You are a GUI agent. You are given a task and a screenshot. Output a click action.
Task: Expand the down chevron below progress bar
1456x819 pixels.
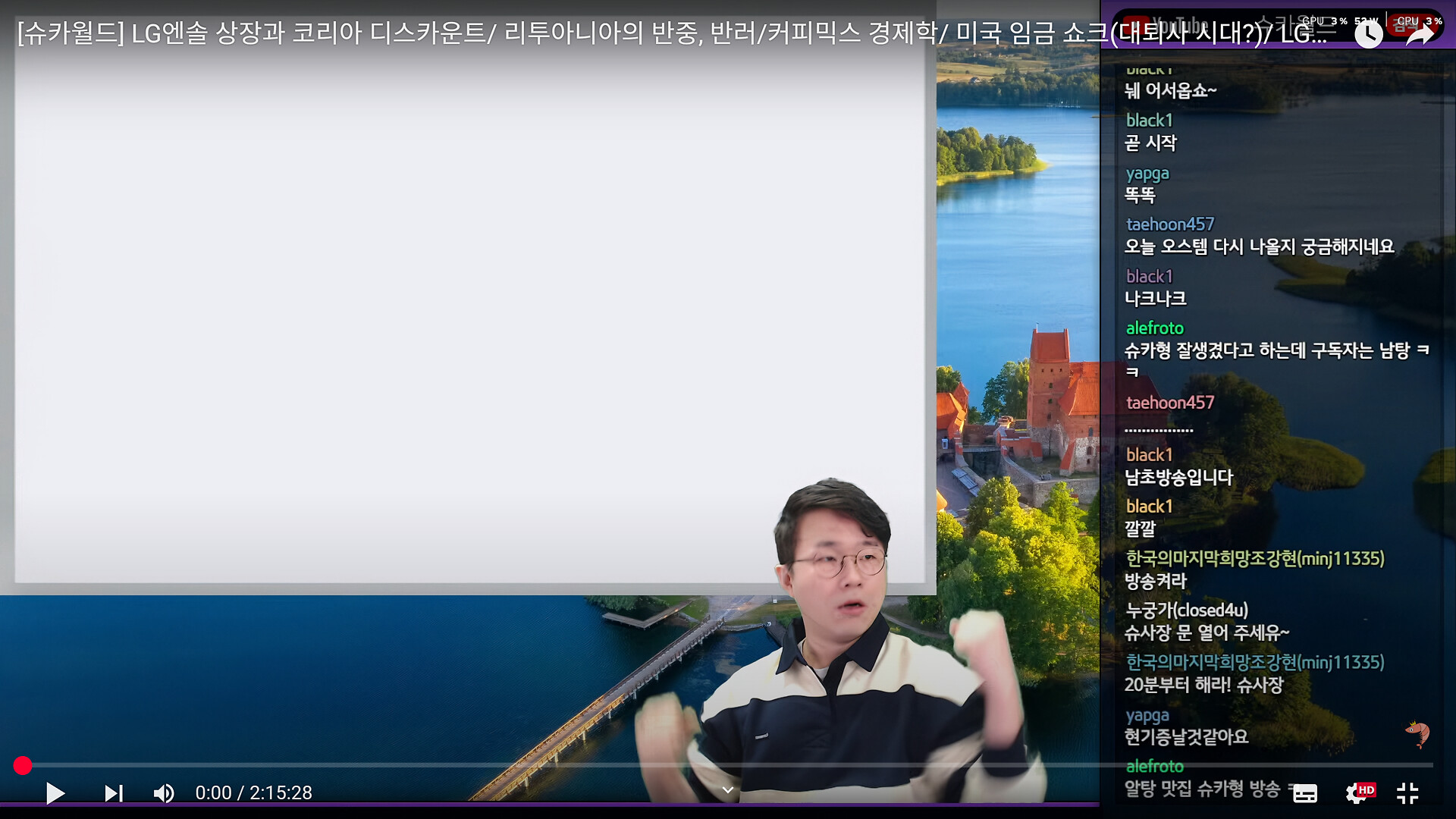(x=728, y=790)
